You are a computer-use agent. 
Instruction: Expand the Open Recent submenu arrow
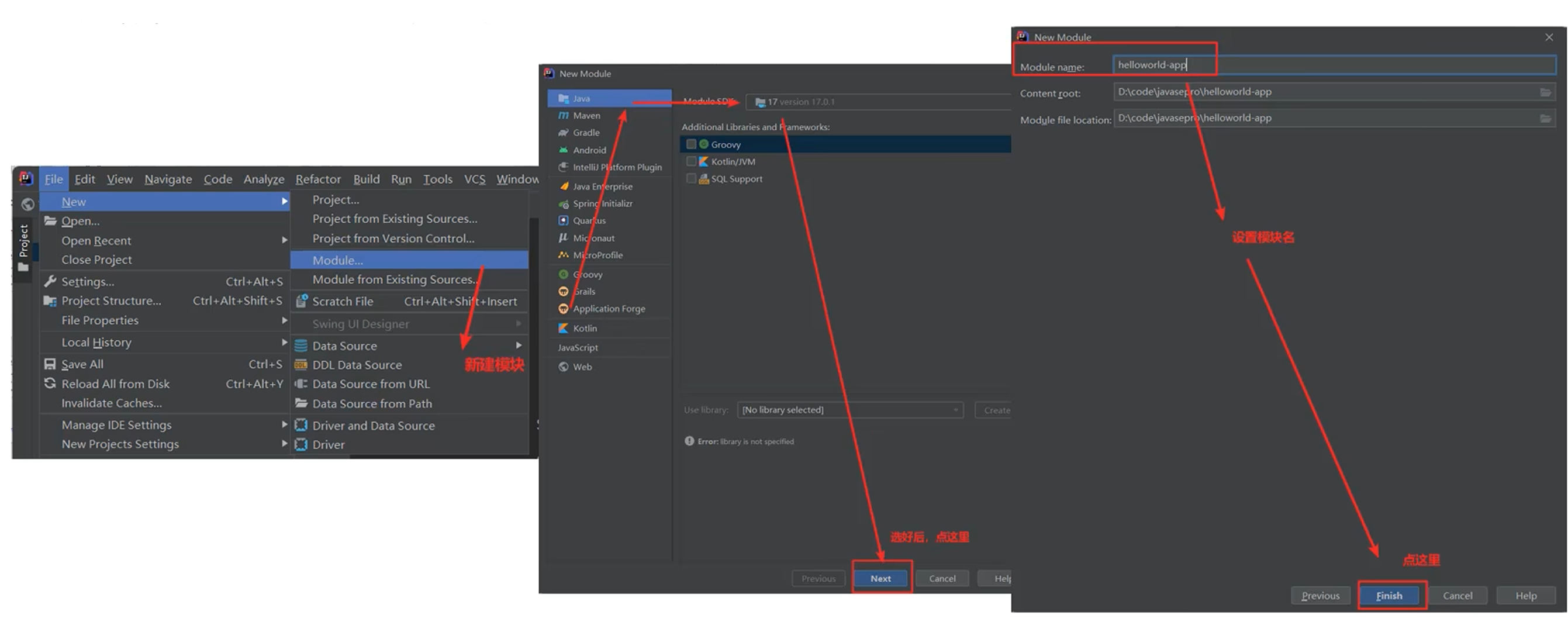(x=284, y=240)
